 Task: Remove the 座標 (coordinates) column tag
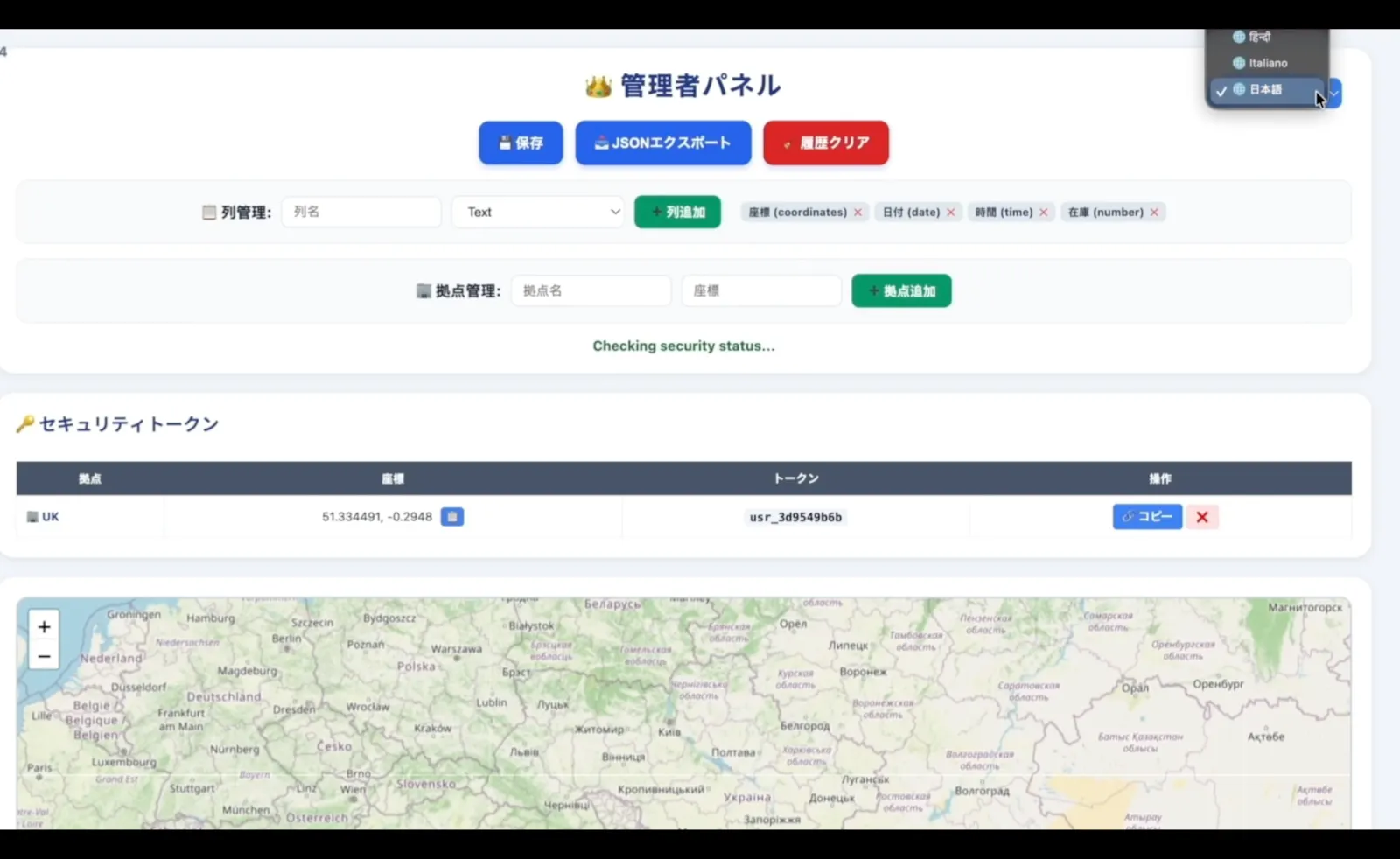pos(857,213)
